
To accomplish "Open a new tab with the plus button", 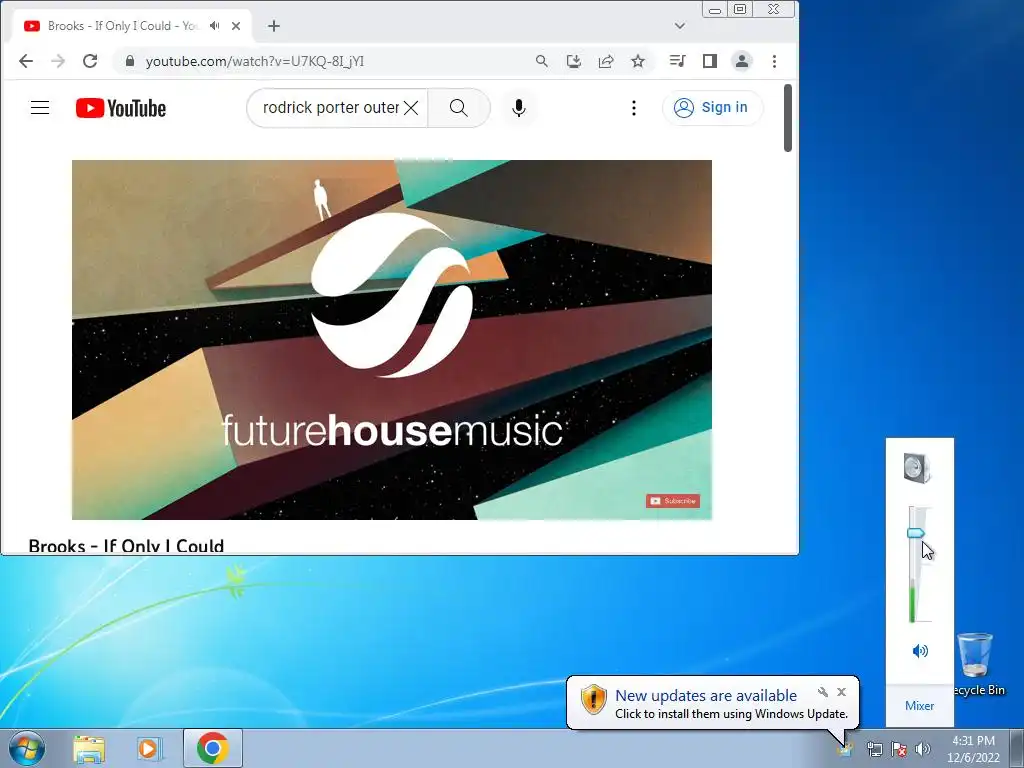I will [x=274, y=26].
